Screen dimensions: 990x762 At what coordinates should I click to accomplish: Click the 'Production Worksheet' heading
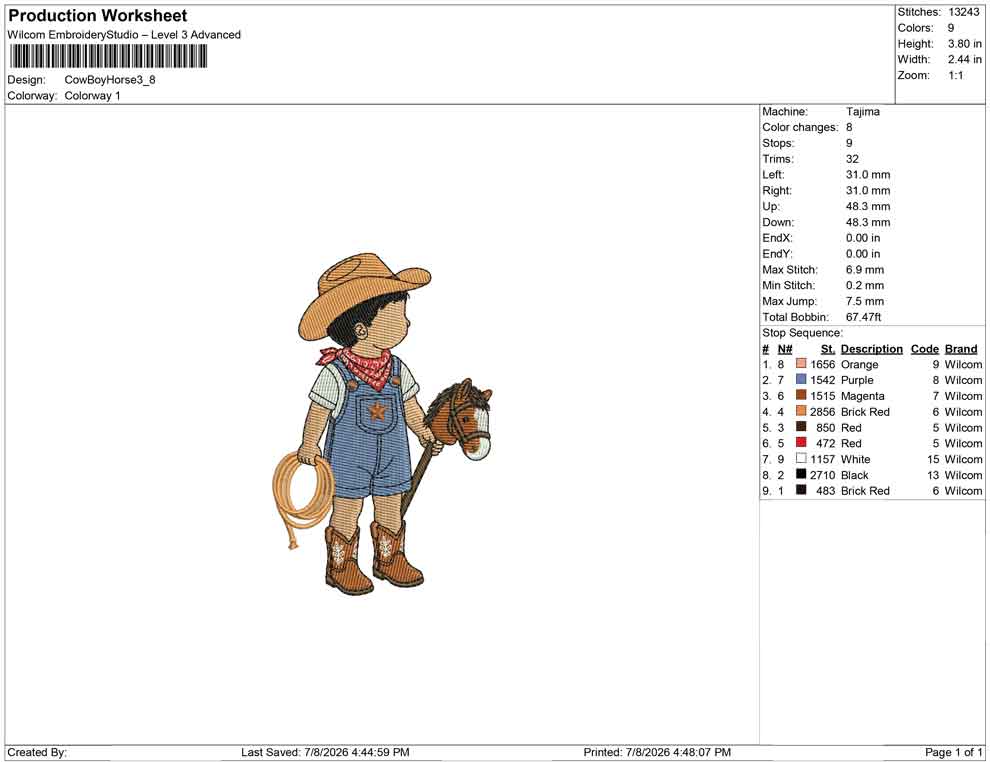[x=98, y=15]
